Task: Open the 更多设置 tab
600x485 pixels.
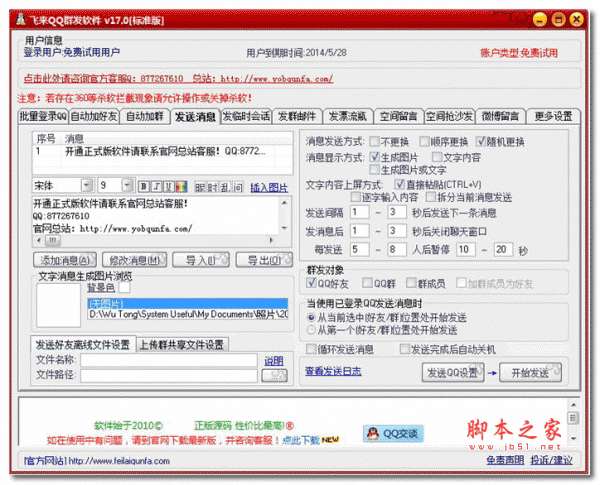Action: (553, 116)
